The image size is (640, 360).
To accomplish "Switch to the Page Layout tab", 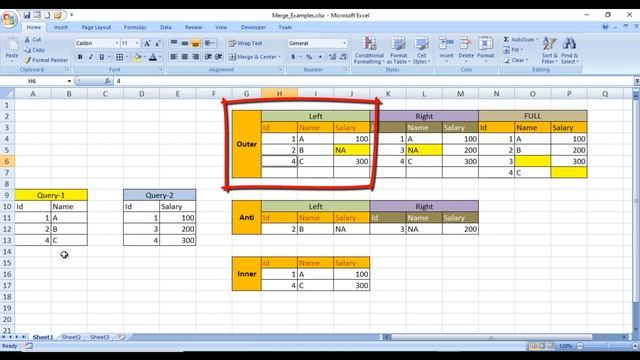I will (96, 27).
